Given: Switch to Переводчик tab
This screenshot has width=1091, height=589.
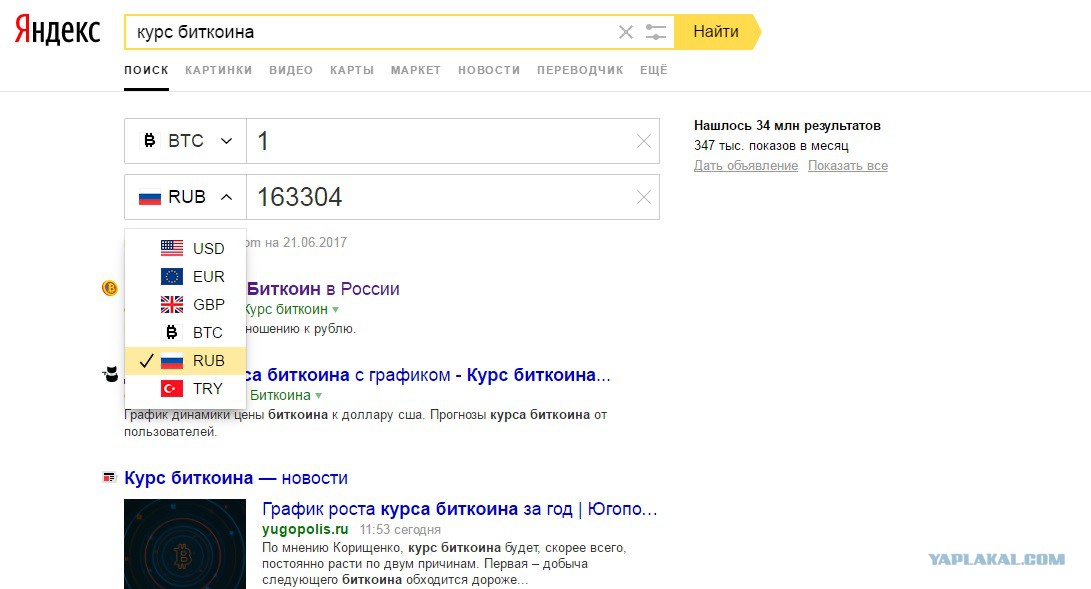Looking at the screenshot, I should coord(580,70).
